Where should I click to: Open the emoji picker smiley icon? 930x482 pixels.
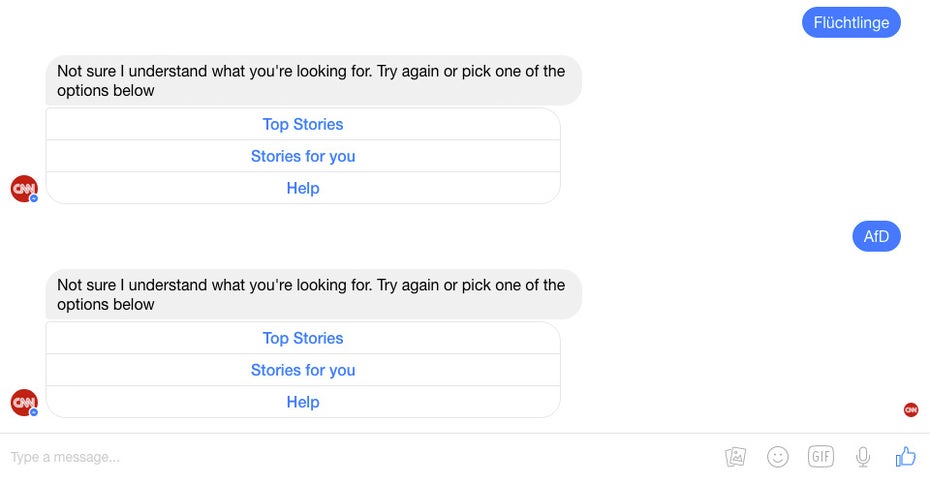(778, 457)
